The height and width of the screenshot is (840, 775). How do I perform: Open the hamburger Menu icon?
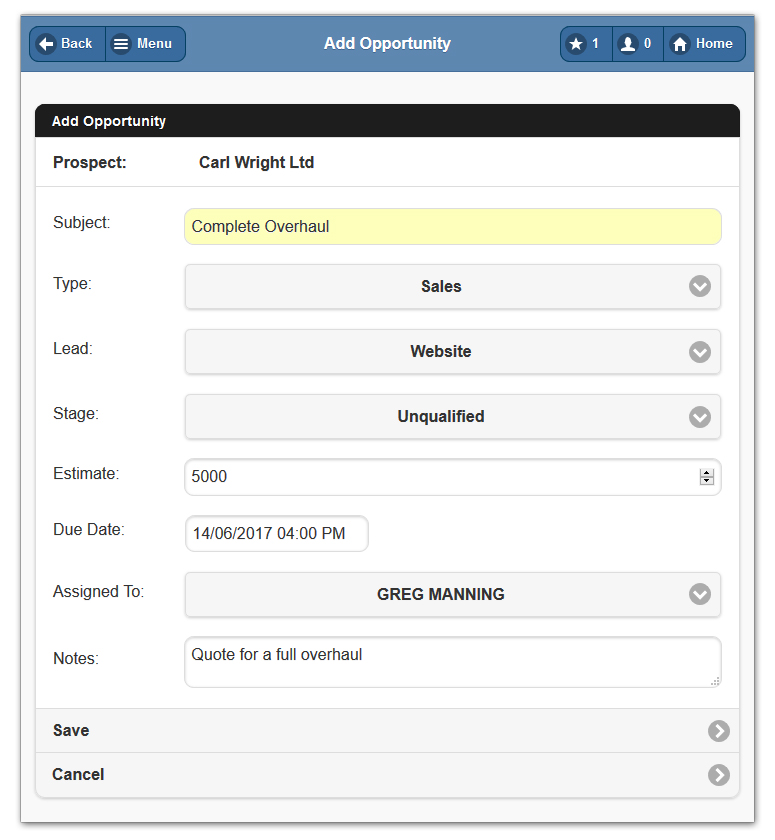pos(121,44)
